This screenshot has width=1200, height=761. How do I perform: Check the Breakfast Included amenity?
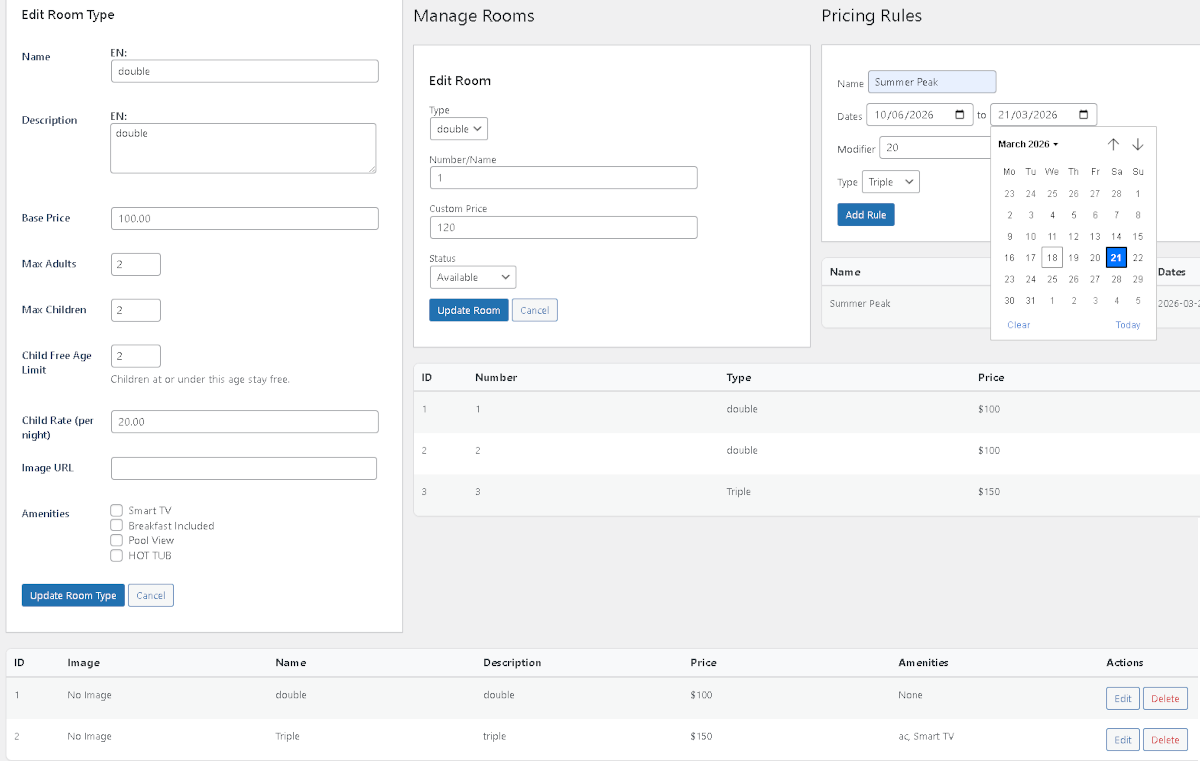116,525
